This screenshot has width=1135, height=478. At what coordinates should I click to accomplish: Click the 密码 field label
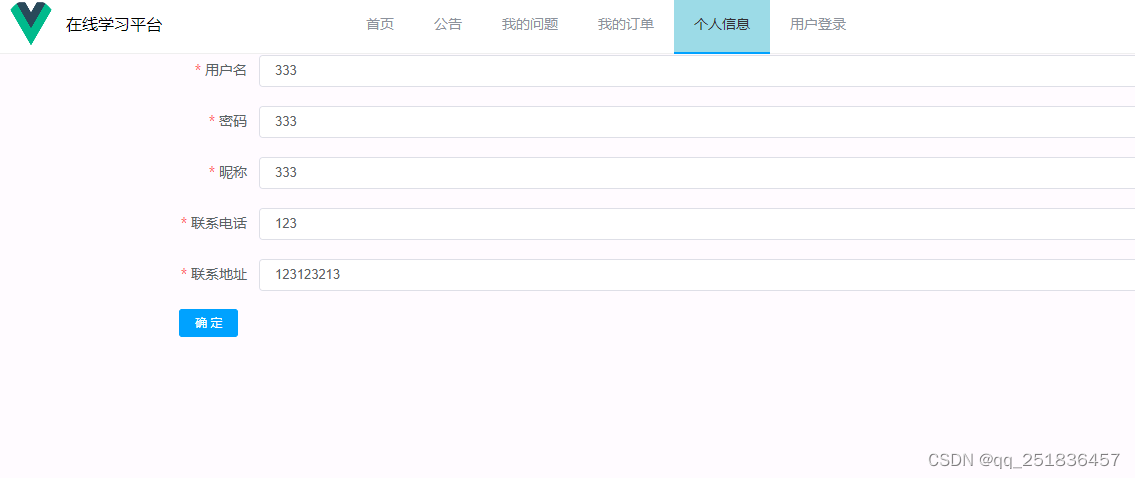(233, 121)
